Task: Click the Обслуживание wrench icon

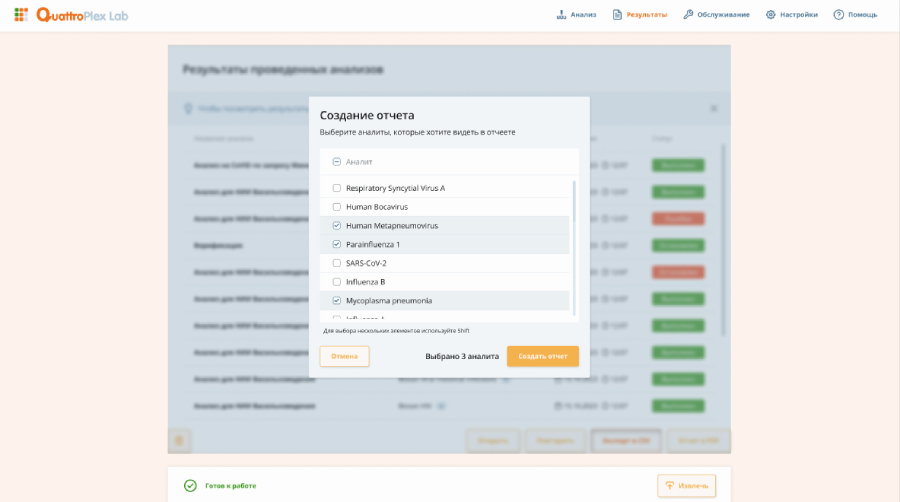Action: pyautogui.click(x=688, y=15)
